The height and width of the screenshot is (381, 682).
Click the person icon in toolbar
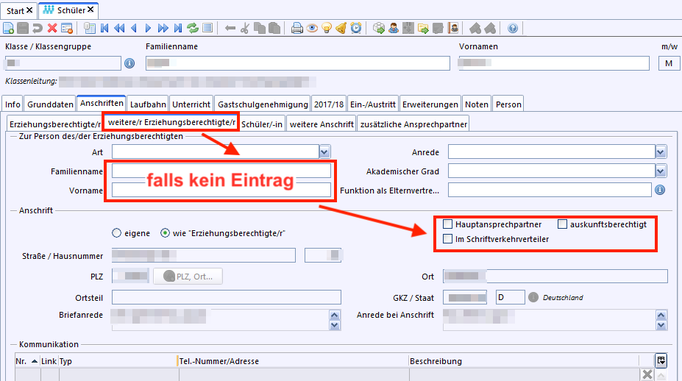394,28
